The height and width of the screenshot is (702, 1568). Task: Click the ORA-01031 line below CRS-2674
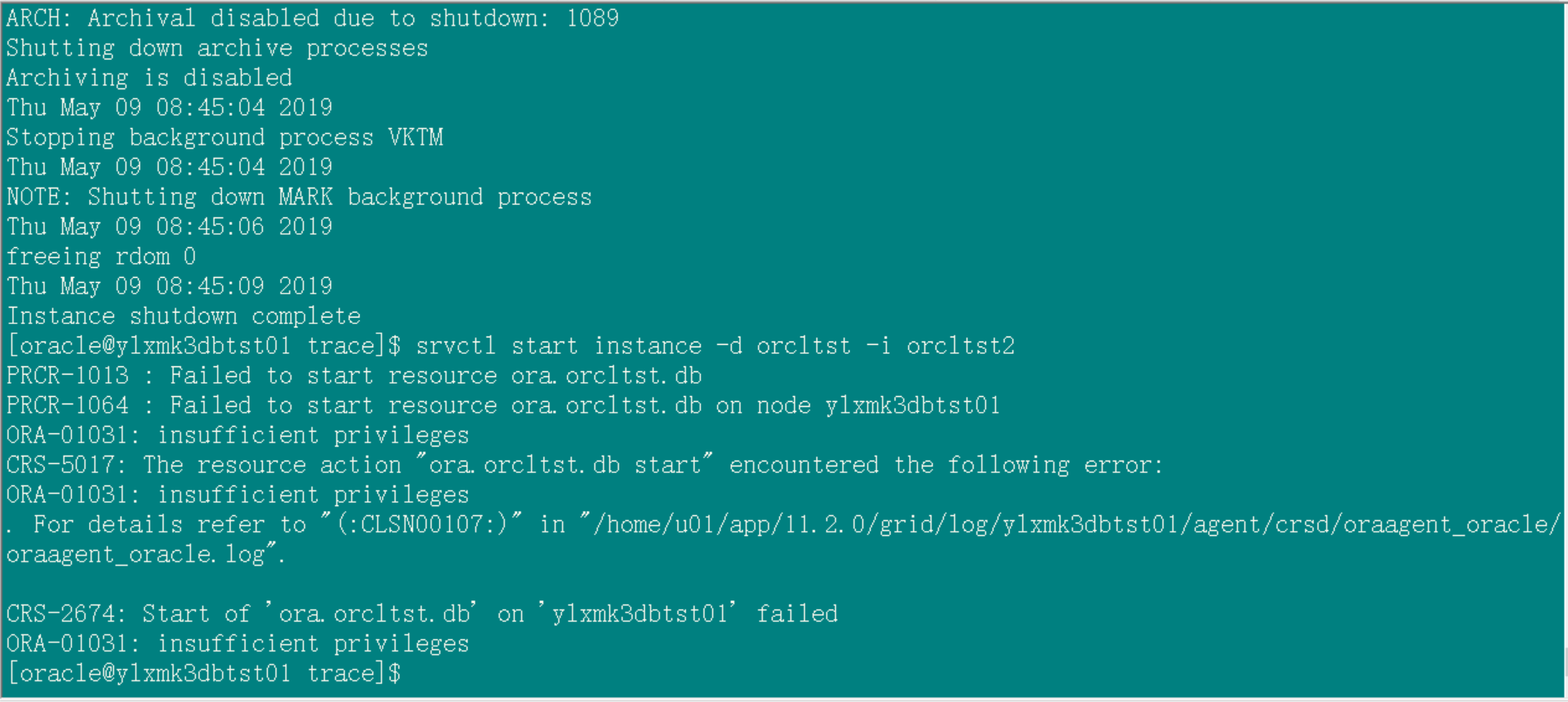coord(237,643)
